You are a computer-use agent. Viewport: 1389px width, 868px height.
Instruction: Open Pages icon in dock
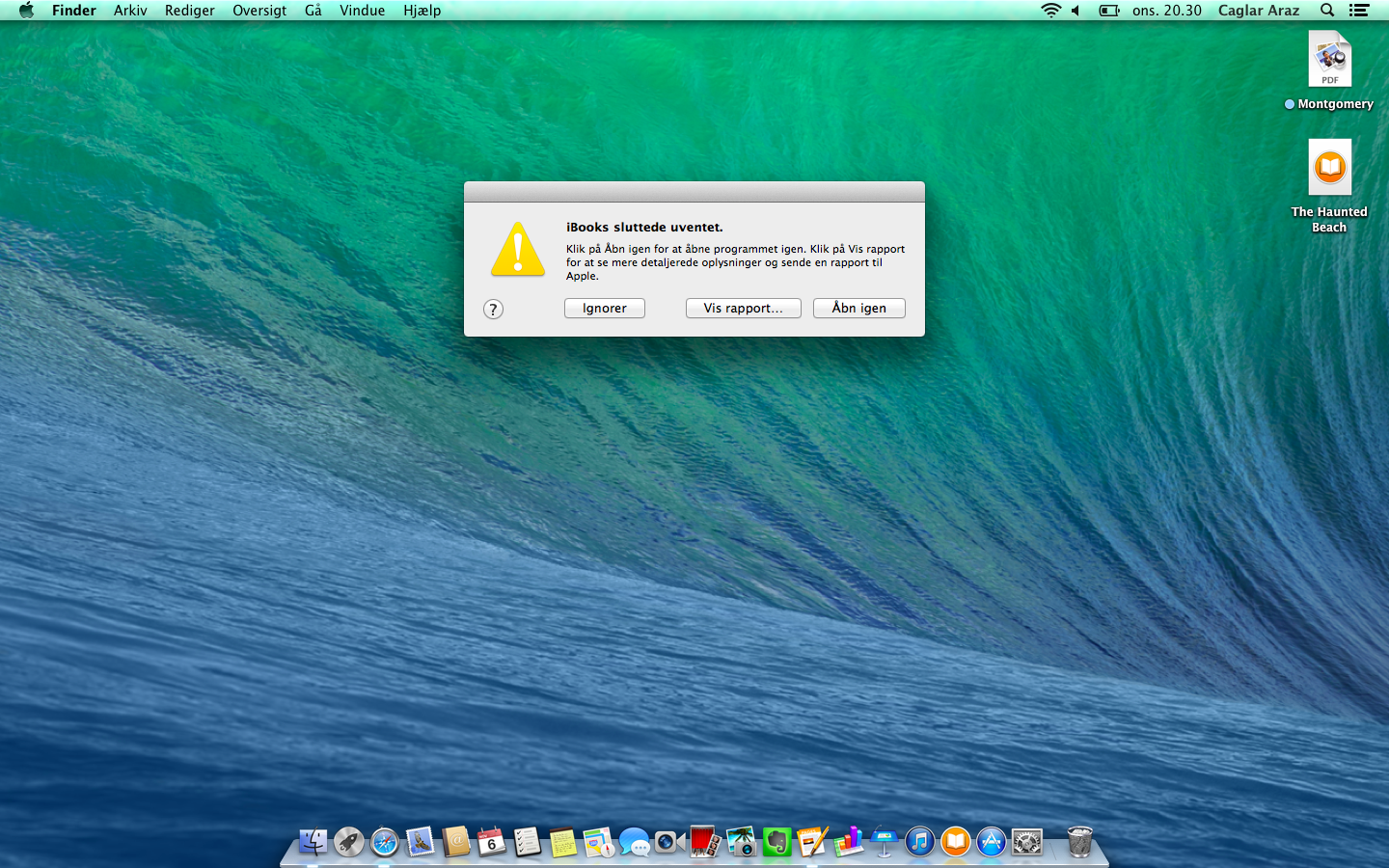tap(812, 842)
